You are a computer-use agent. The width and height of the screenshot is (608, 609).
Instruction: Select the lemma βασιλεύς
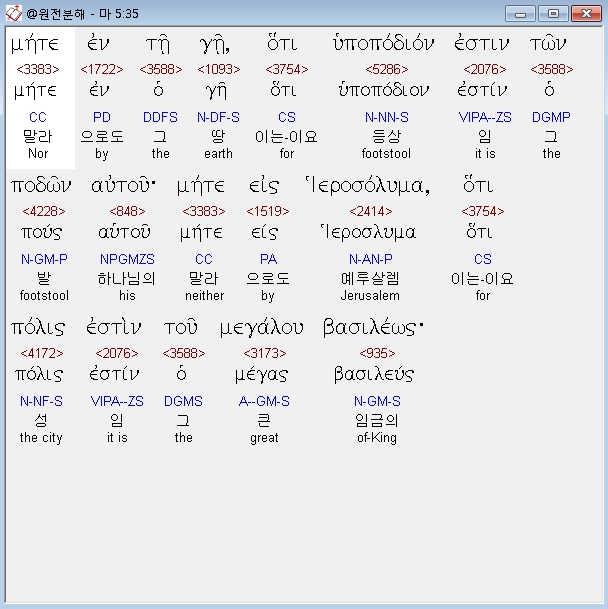point(374,374)
